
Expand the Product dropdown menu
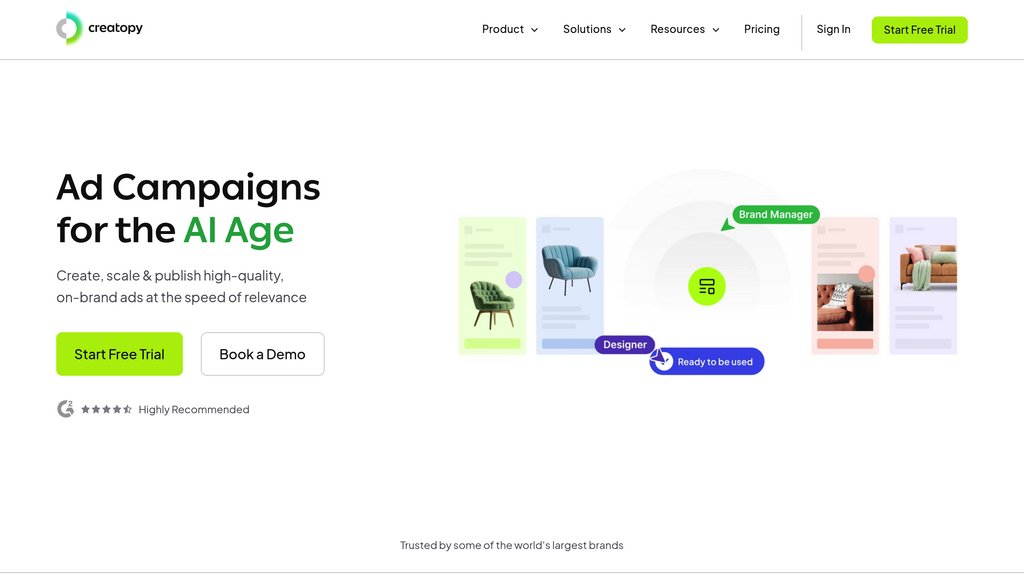[510, 30]
